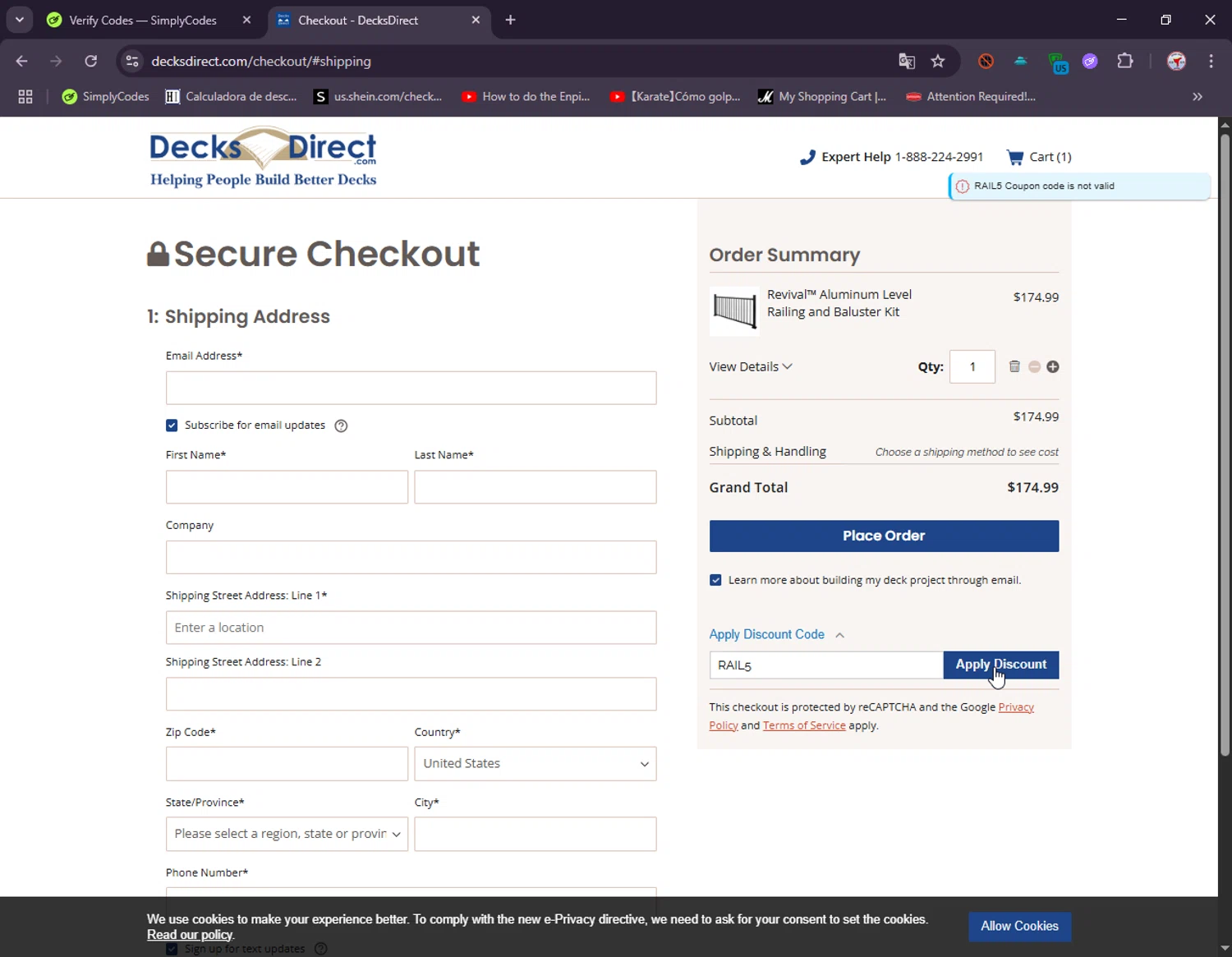The height and width of the screenshot is (957, 1232).
Task: Click Allow Cookies button
Action: pyautogui.click(x=1019, y=927)
